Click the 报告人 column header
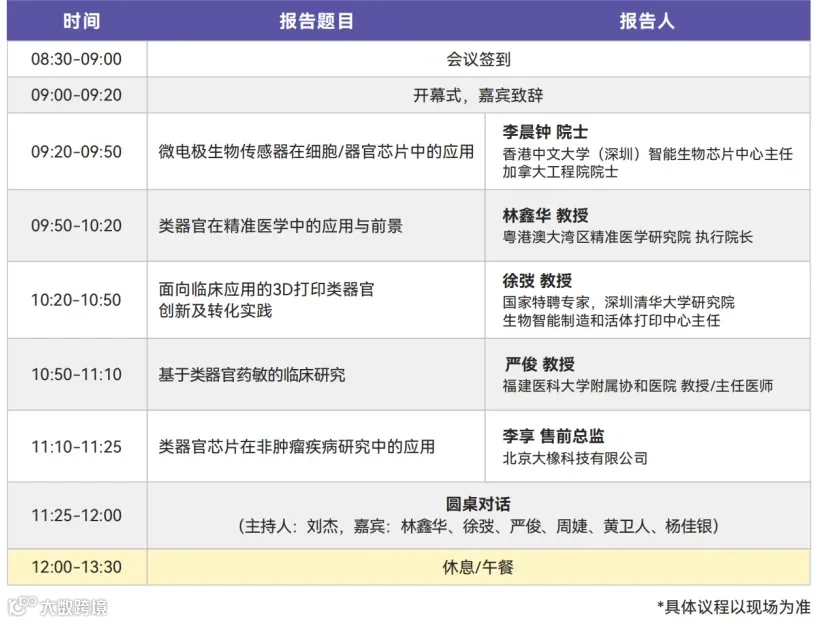The image size is (815, 623). (x=647, y=21)
